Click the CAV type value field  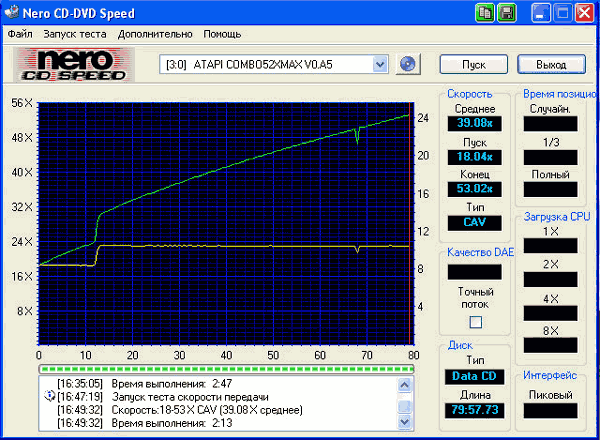click(x=474, y=223)
